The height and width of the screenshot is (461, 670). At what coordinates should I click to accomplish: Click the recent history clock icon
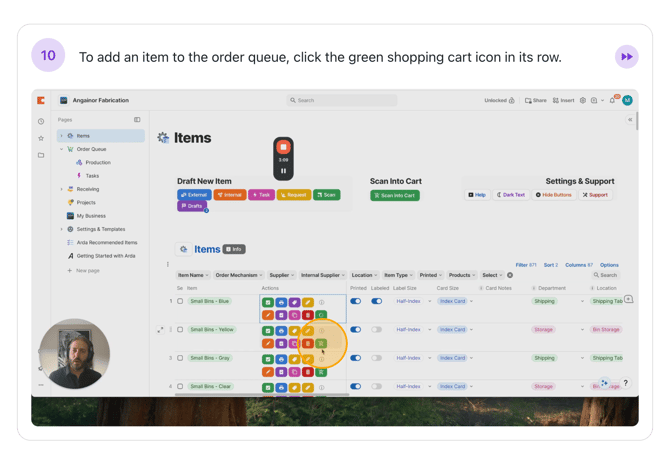[41, 121]
